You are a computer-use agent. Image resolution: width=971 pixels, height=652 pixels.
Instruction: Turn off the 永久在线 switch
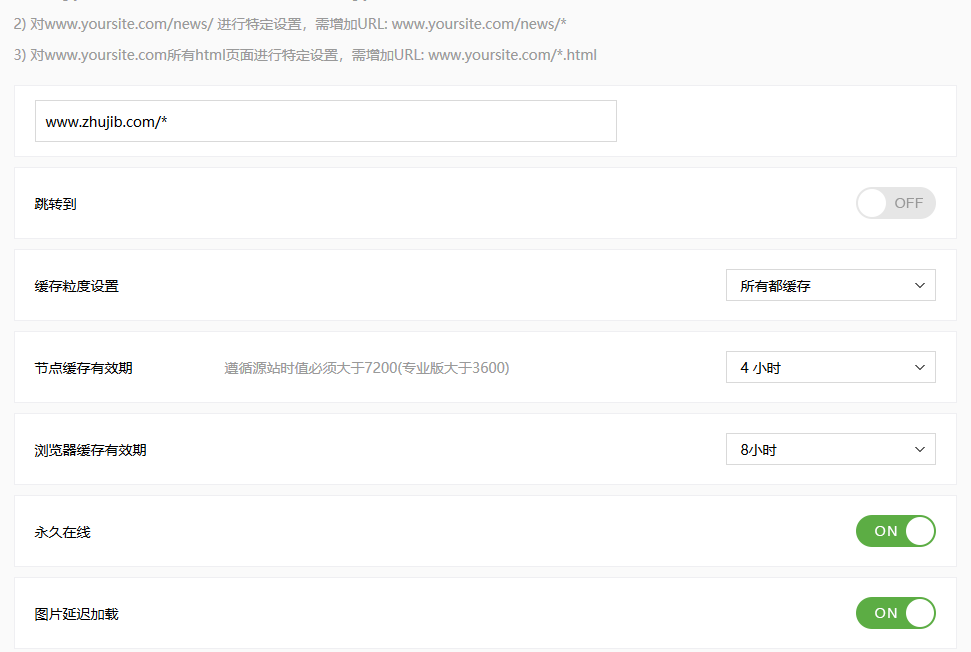click(895, 531)
